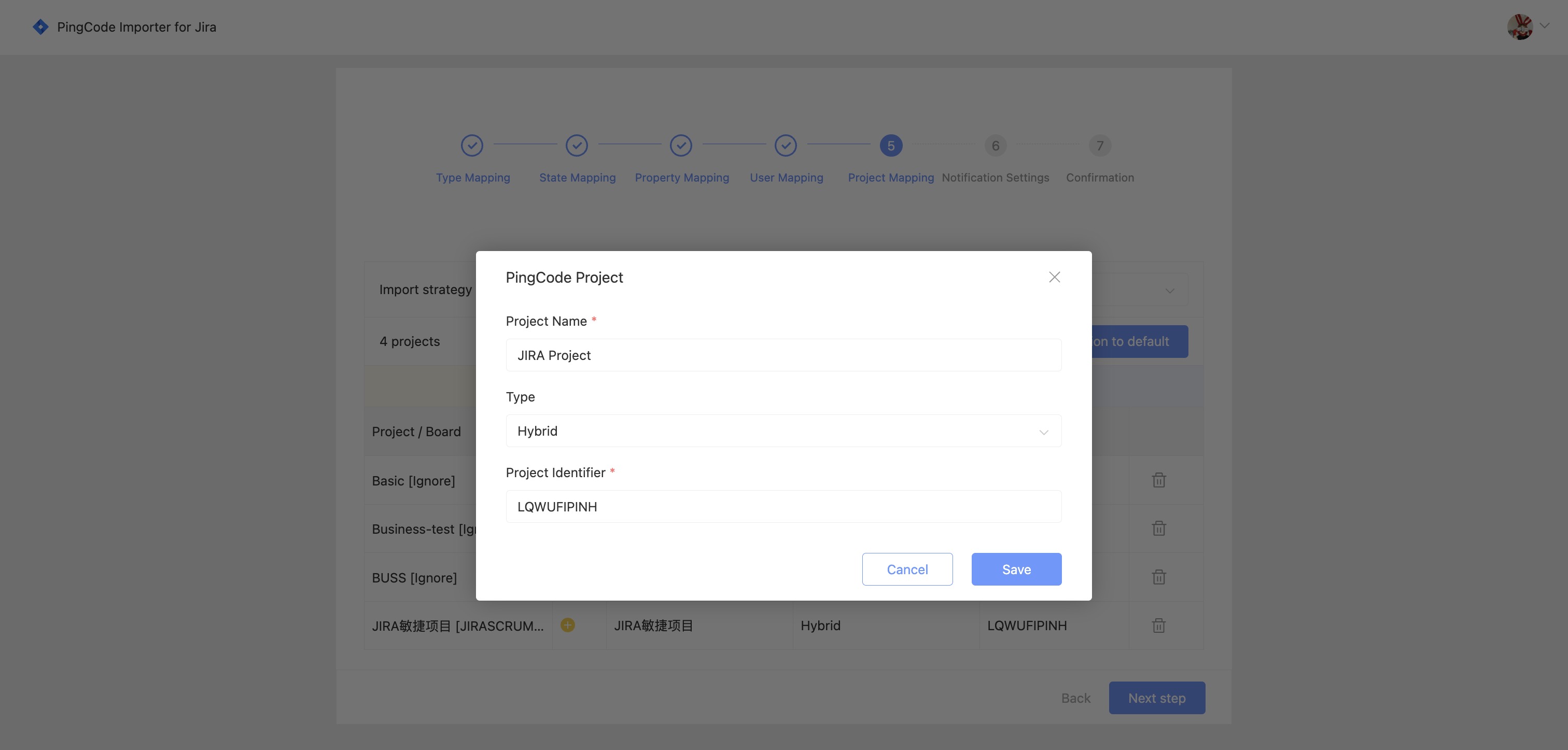Select step 5 Project Mapping circle
This screenshot has height=750, width=1568.
[x=890, y=146]
